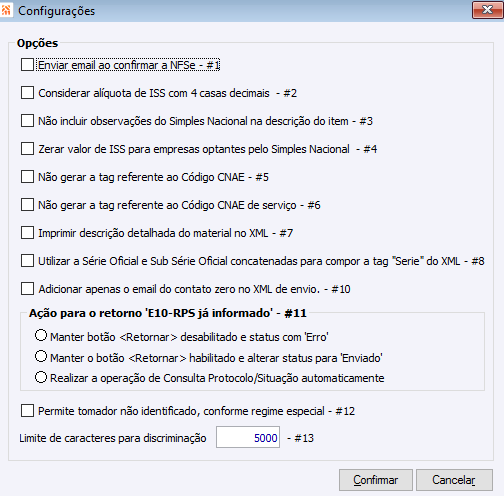
Task: Enable 'Permite tomador não identificado' #12 checkbox
Action: [27, 411]
